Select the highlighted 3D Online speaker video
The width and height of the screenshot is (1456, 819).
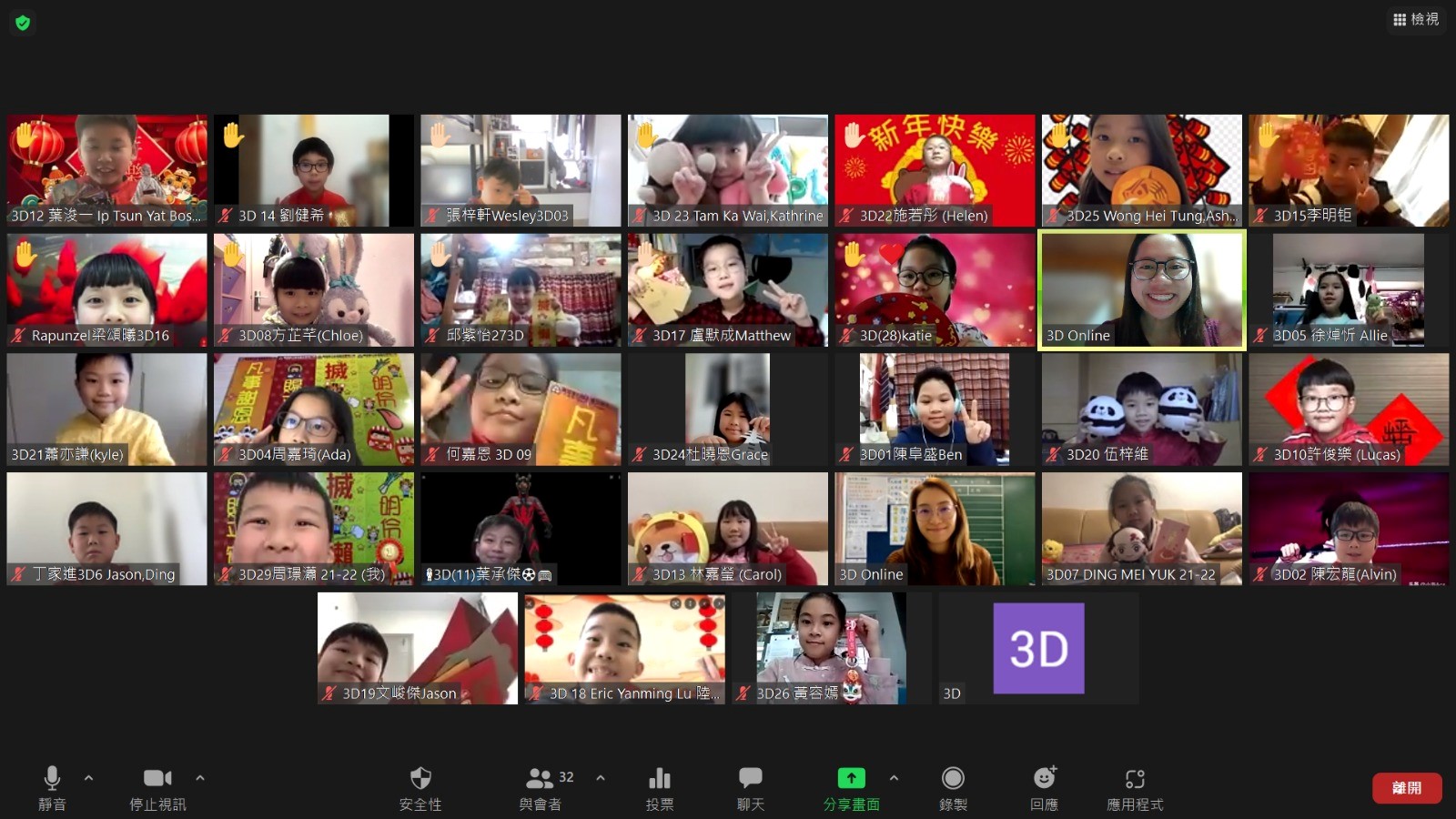[x=1142, y=289]
